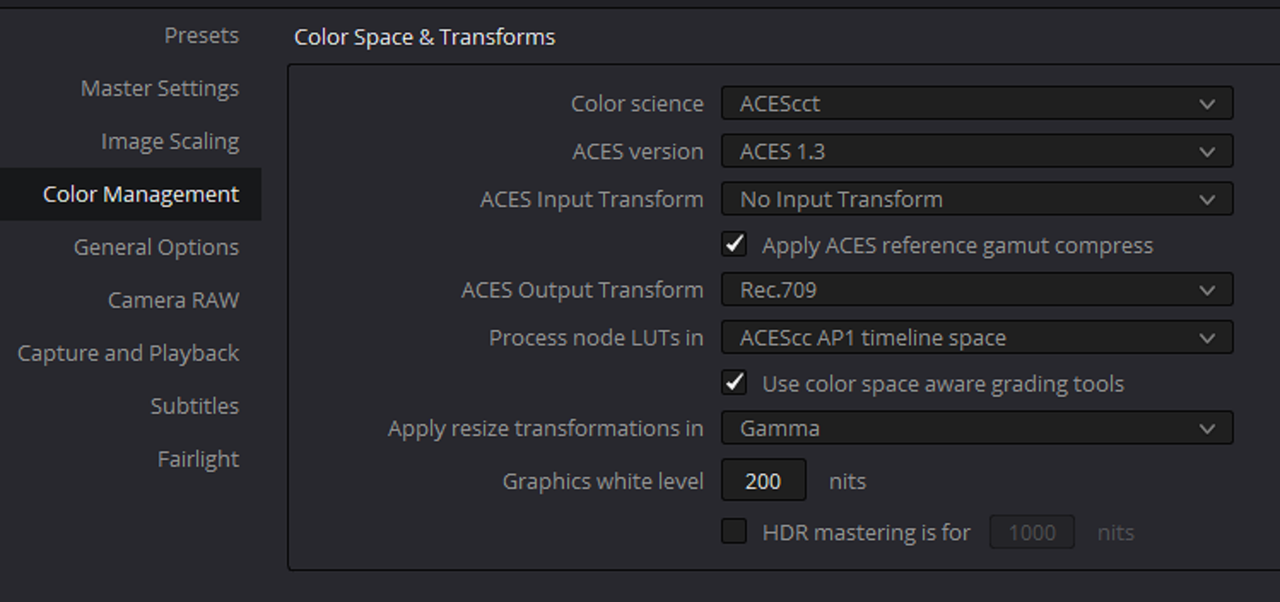Enable HDR mastering is for checkbox

735,531
